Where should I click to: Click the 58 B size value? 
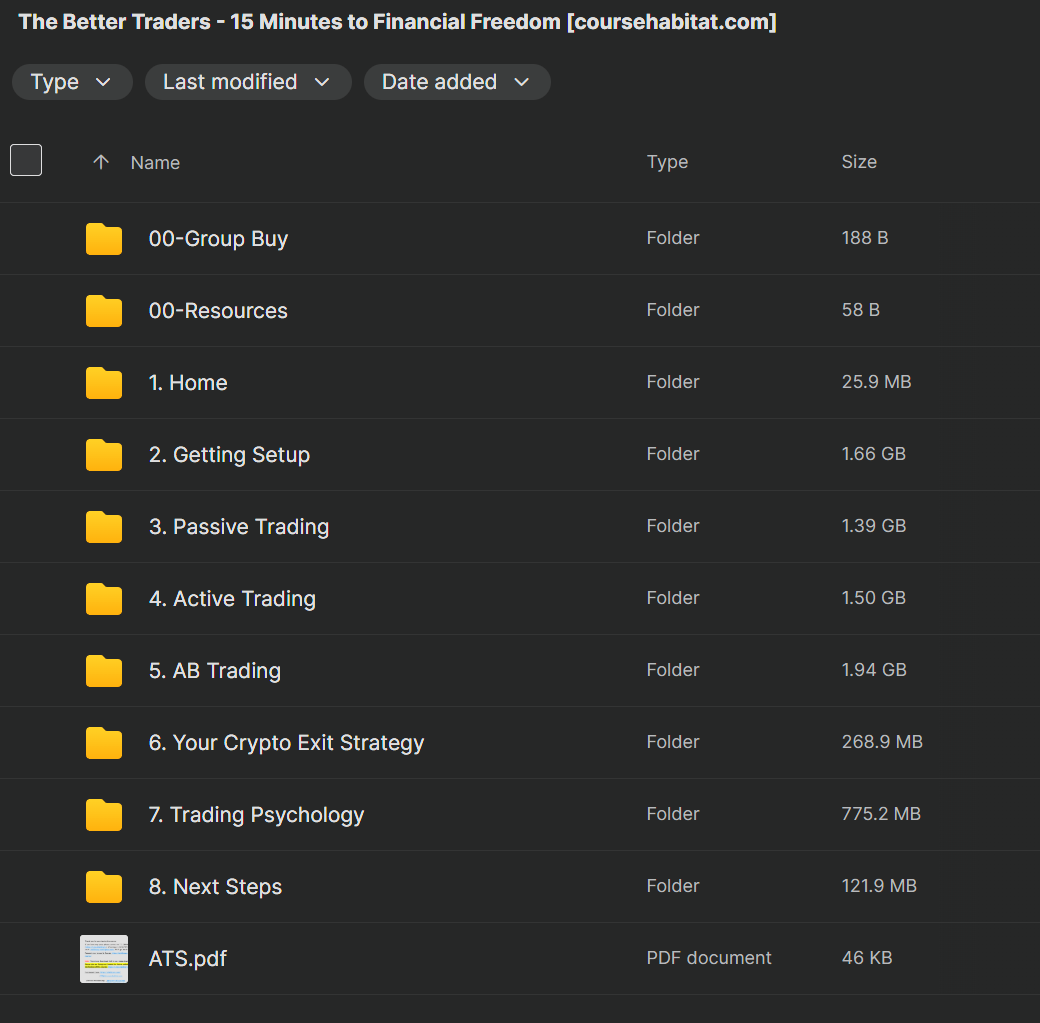click(861, 310)
